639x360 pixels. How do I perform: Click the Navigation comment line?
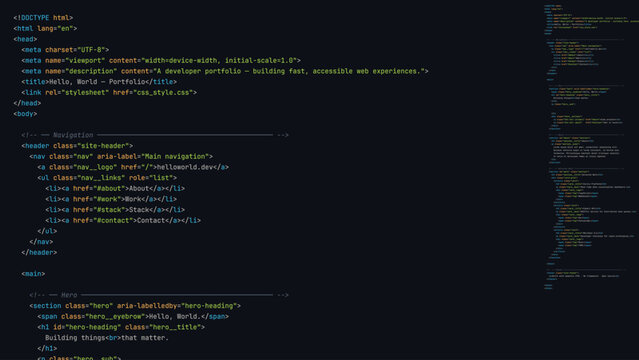coord(155,135)
